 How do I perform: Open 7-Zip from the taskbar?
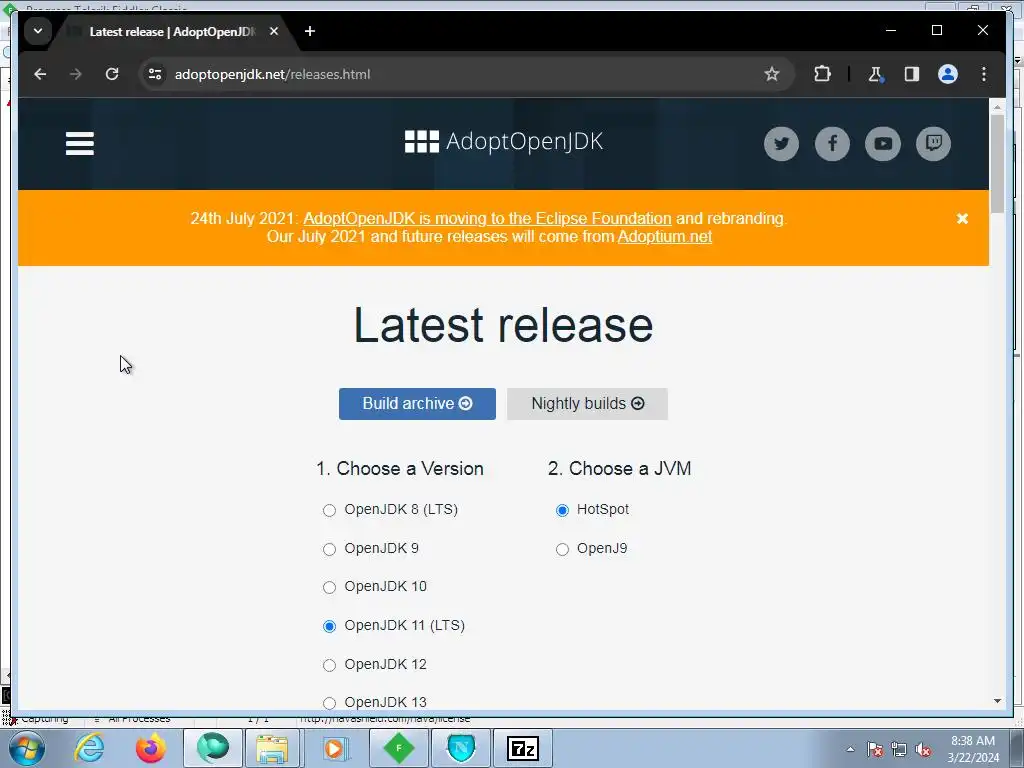pyautogui.click(x=523, y=748)
